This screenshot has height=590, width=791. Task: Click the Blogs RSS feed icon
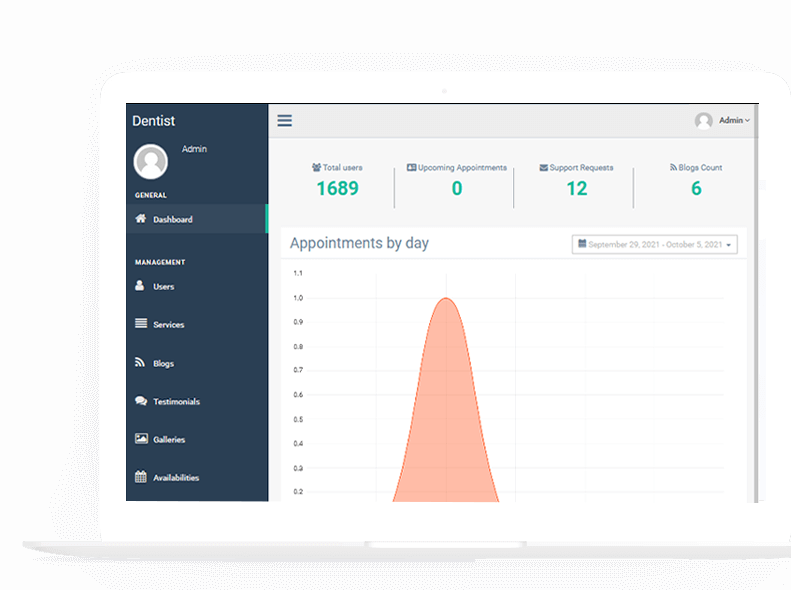pos(141,363)
